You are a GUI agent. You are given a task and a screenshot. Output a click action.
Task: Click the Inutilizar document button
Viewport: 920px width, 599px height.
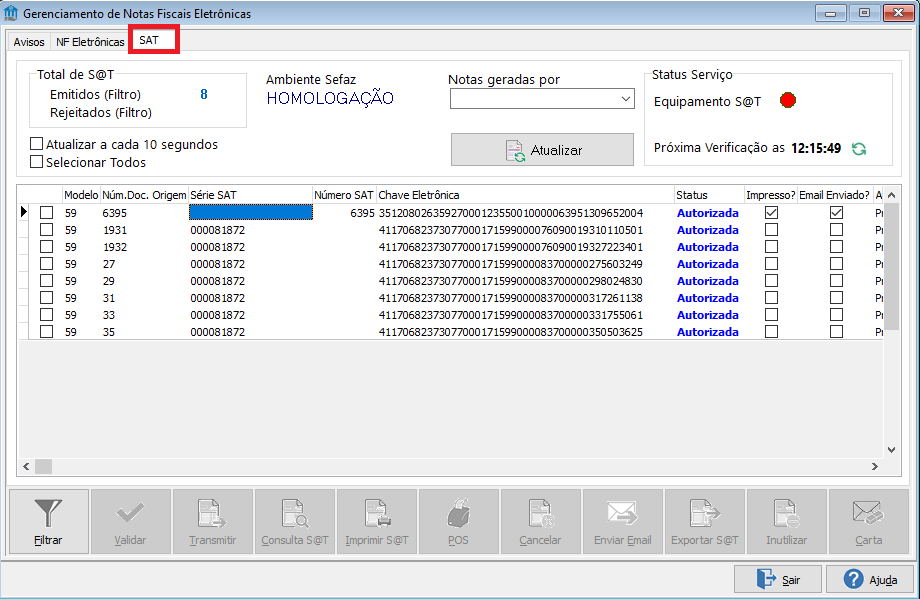click(786, 522)
